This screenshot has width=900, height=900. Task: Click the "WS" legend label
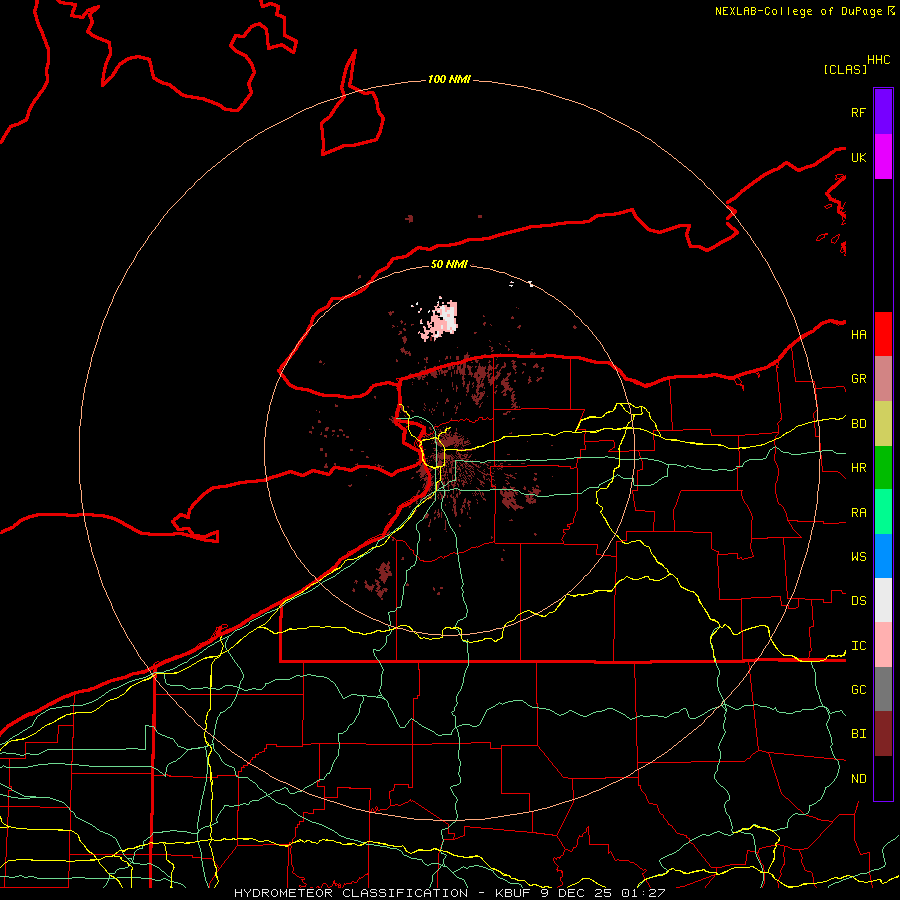point(858,557)
